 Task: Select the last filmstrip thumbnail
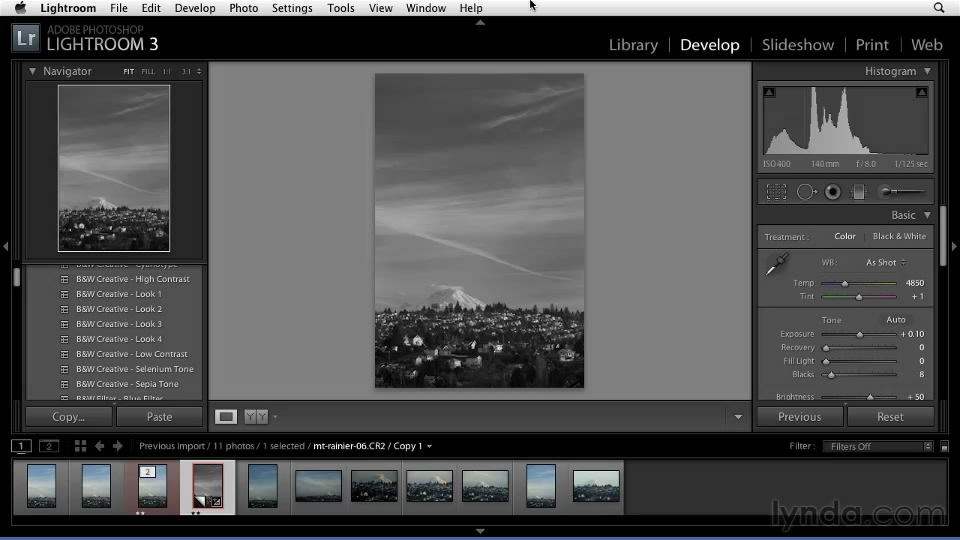(596, 486)
